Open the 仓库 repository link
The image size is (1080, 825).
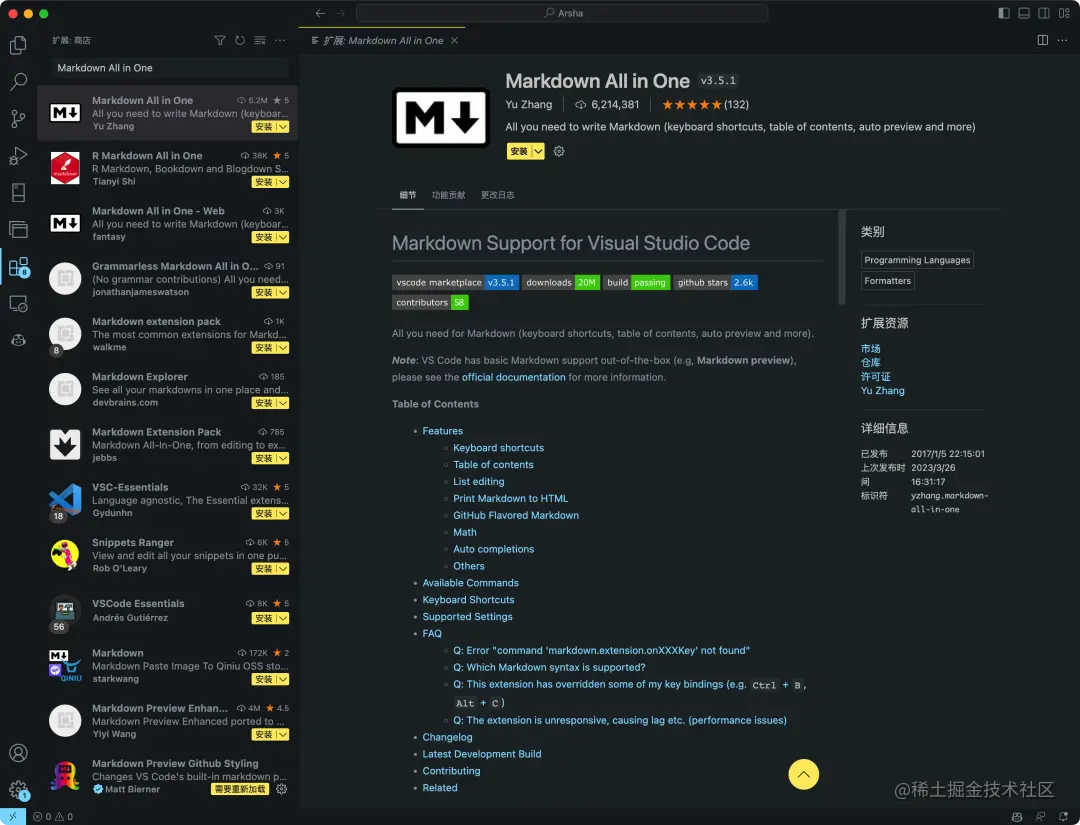coord(871,362)
